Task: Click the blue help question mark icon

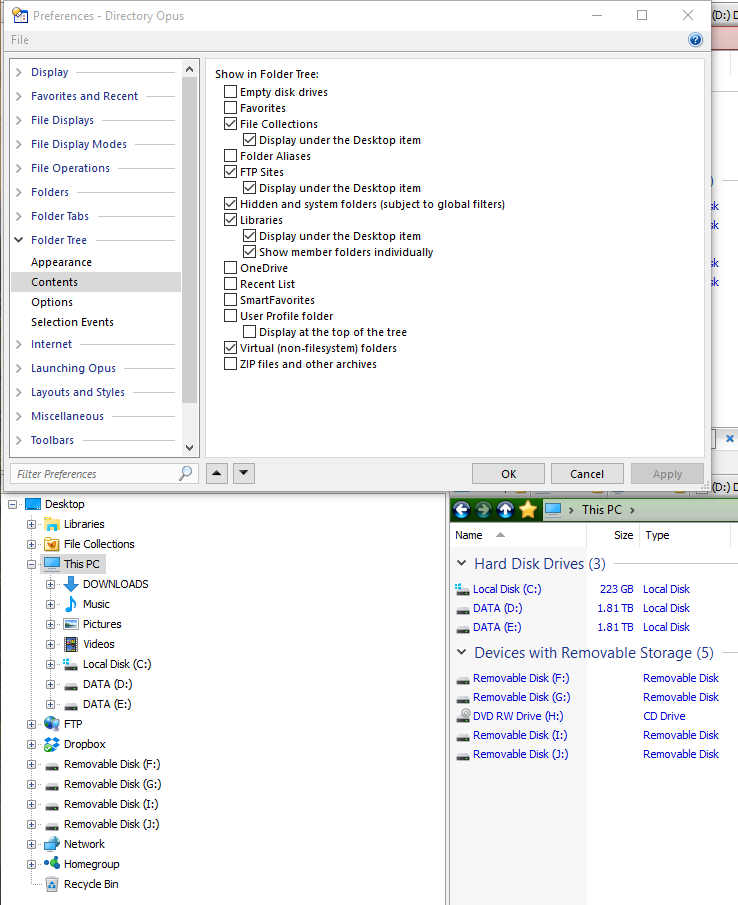Action: (x=695, y=40)
